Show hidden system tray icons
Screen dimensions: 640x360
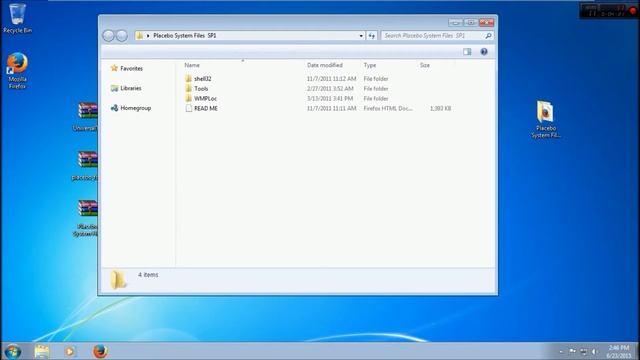(561, 352)
